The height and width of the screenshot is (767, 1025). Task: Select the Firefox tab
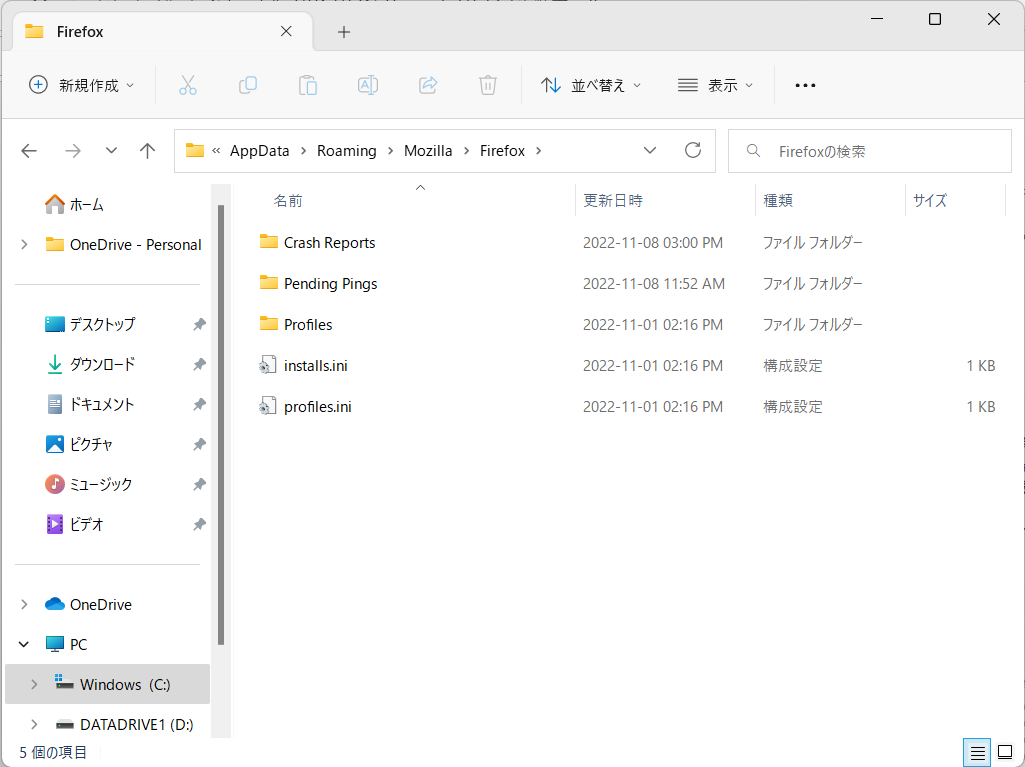click(x=163, y=31)
